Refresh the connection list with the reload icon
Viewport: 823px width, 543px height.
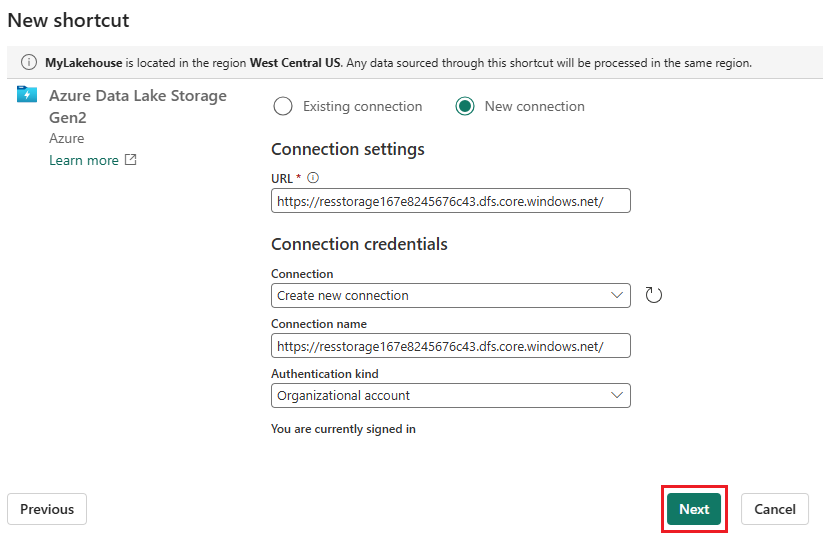click(x=653, y=295)
